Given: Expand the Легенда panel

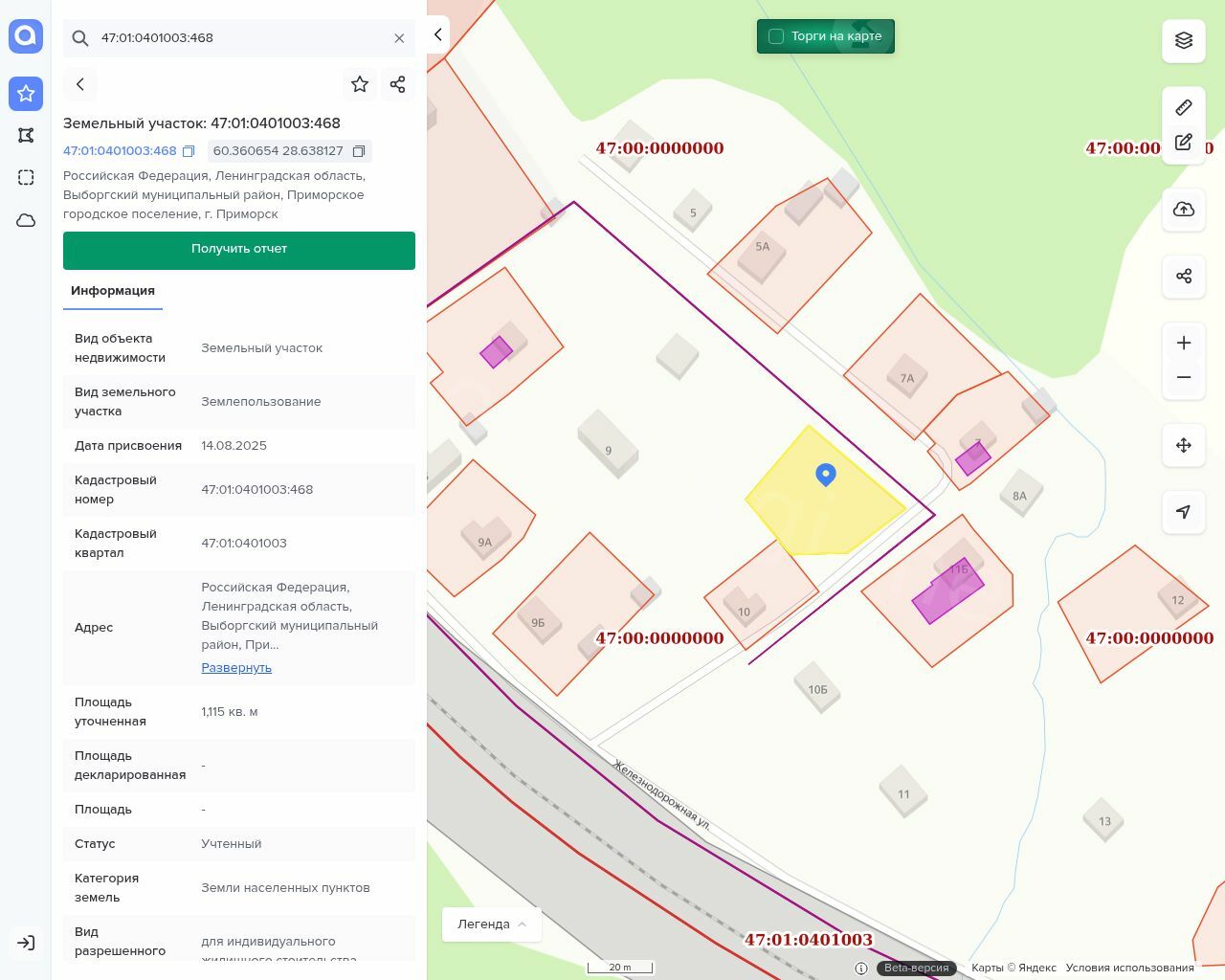Looking at the screenshot, I should point(492,924).
